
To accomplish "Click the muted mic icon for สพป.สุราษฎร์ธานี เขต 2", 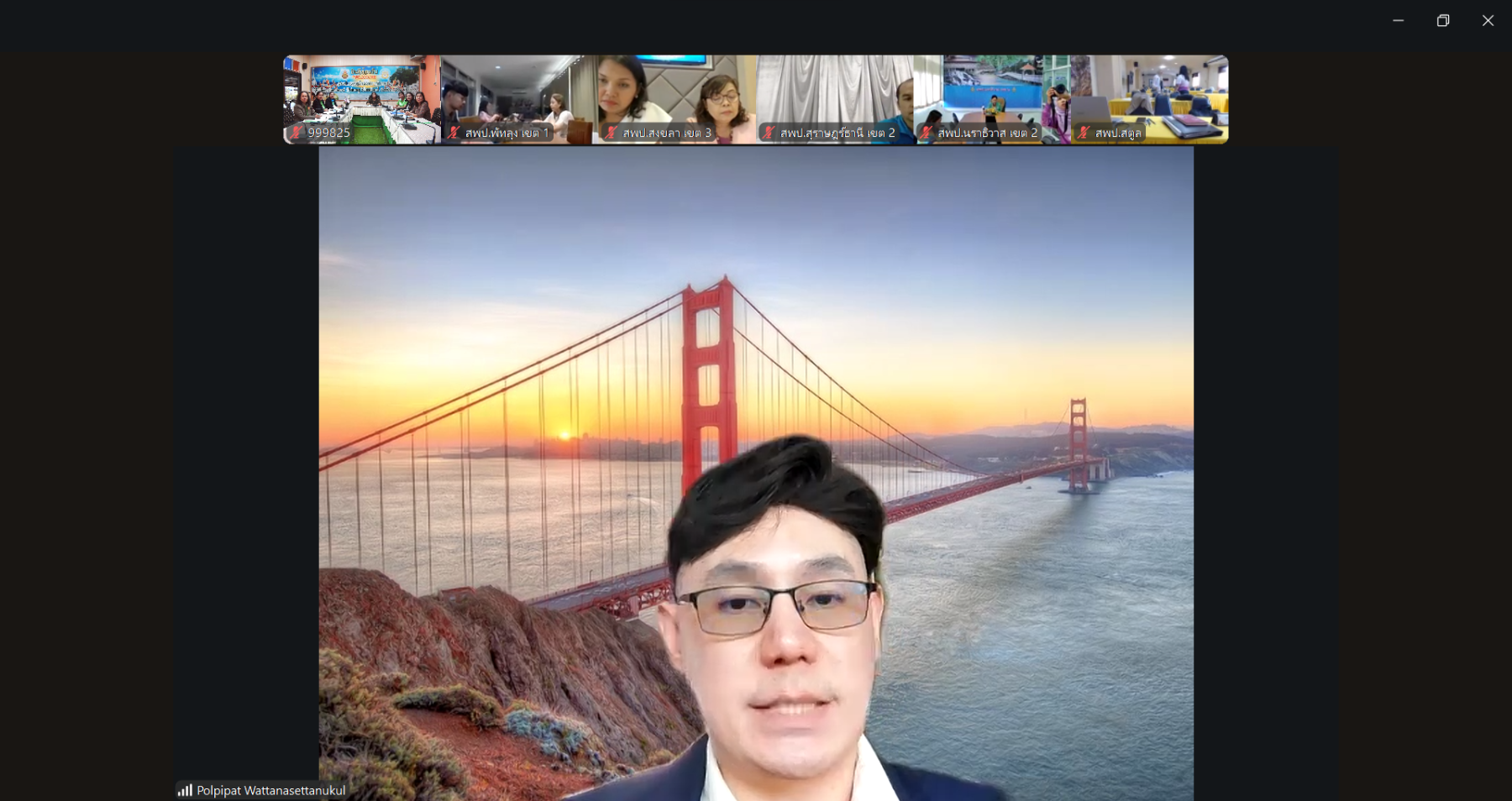I will (x=768, y=133).
